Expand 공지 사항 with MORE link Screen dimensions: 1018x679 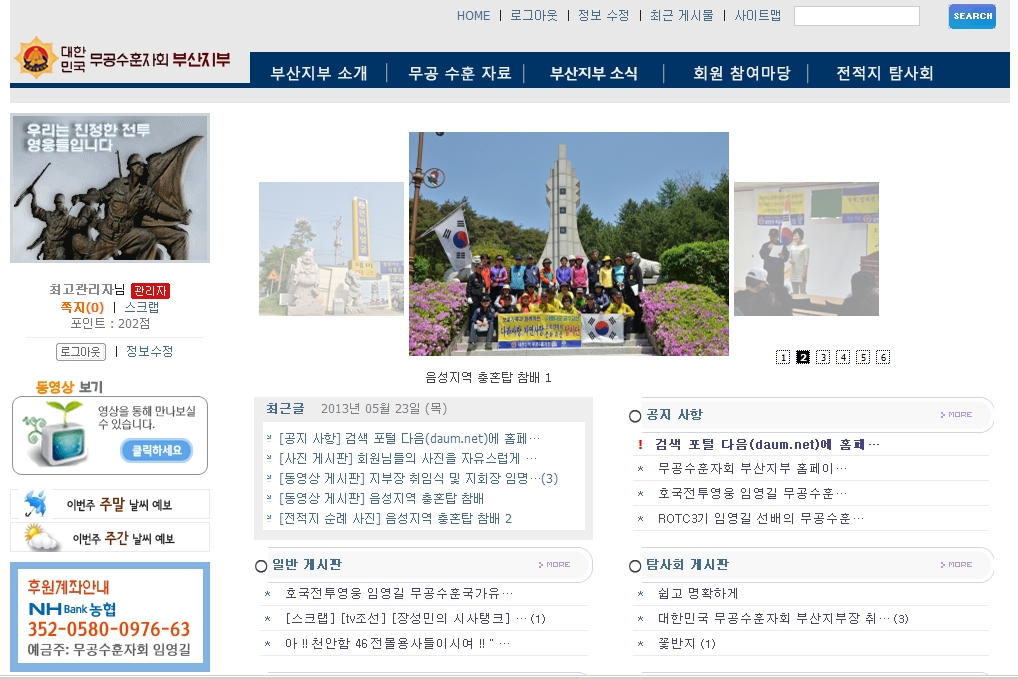tap(956, 414)
